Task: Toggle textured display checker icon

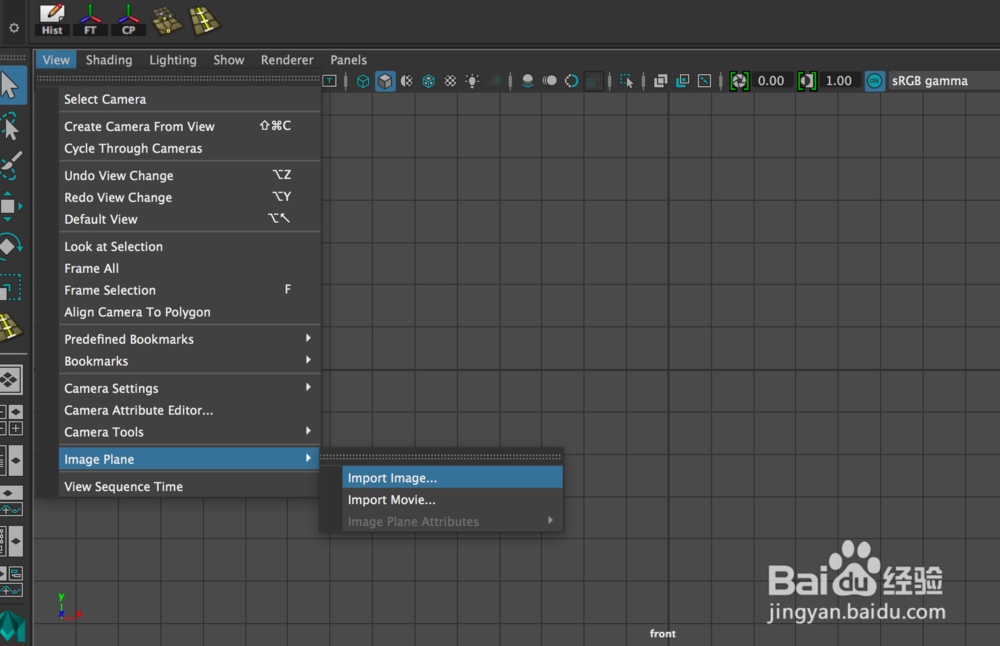Action: (450, 81)
